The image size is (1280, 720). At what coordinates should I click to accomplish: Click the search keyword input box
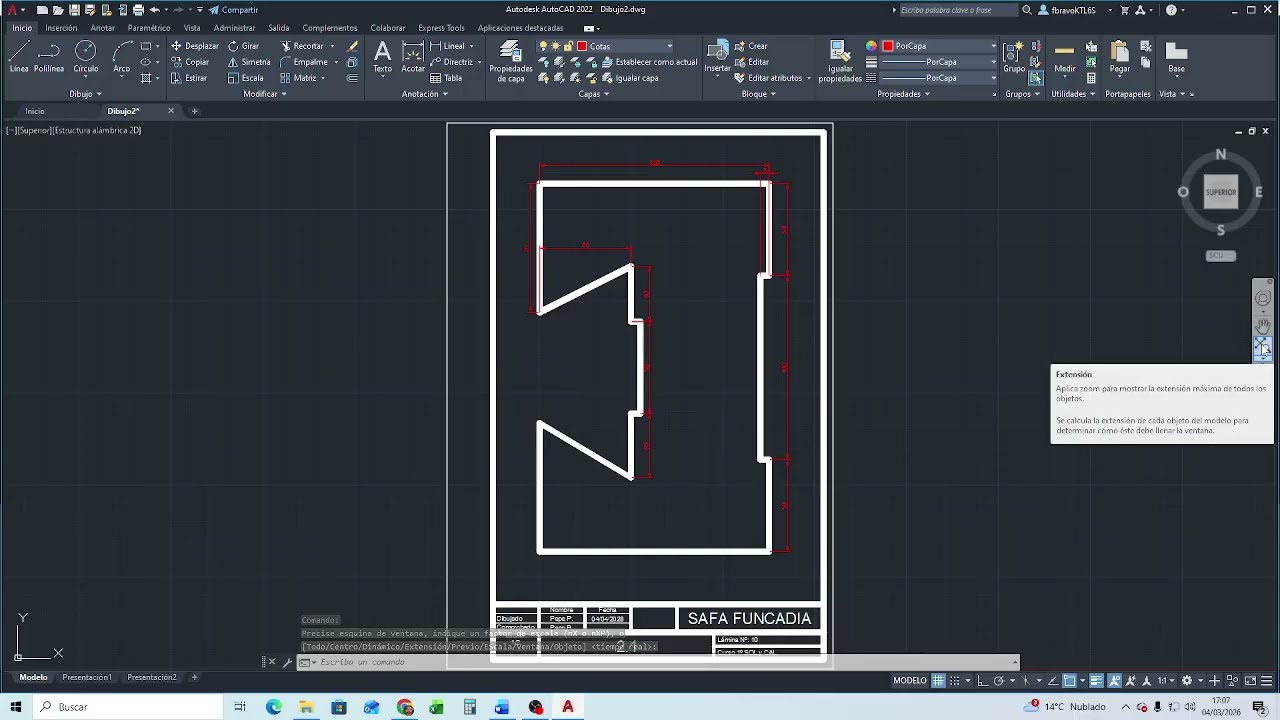tap(958, 10)
